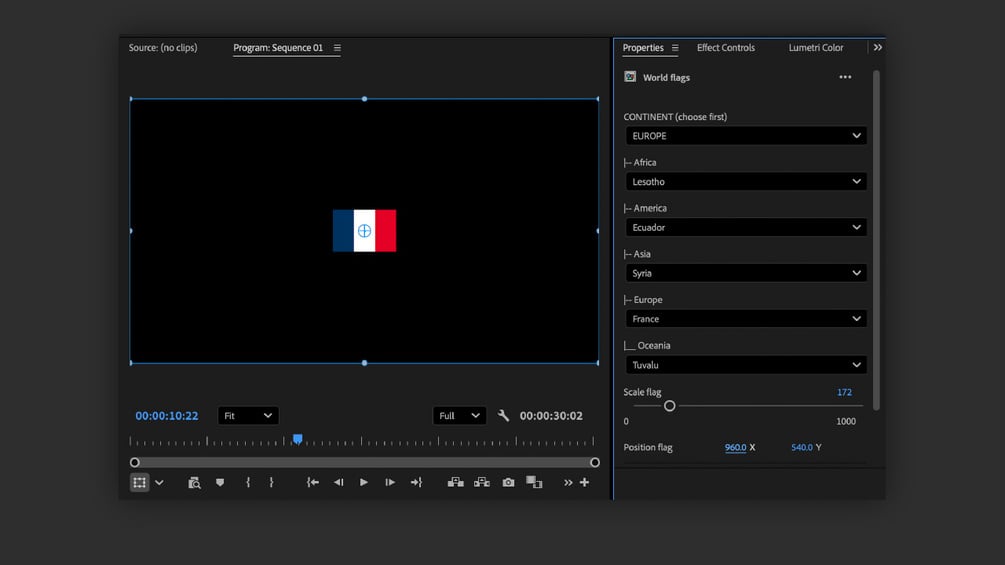Screen dimensions: 1005x565
Task: Click the magnifier clip search icon
Action: (x=194, y=482)
